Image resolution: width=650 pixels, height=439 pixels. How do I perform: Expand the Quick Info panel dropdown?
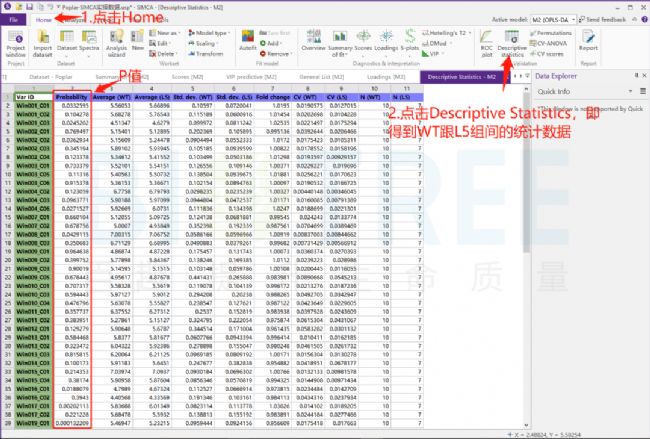631,91
